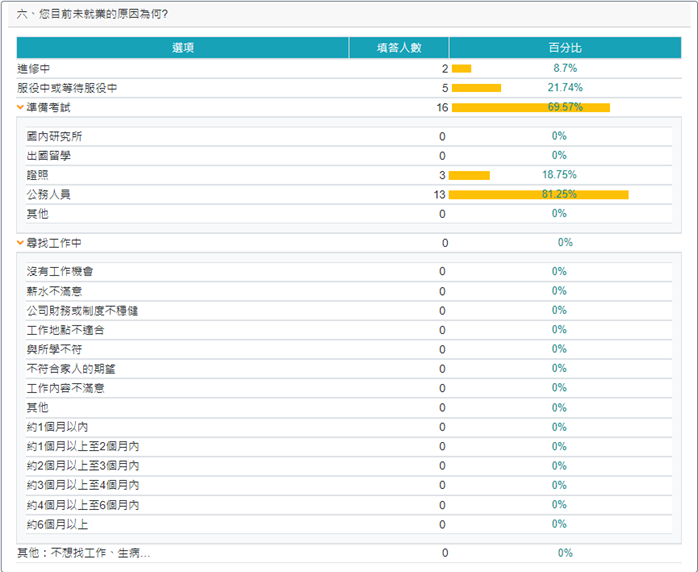Select the 沒有工作機會 sub-item
698x572 pixels.
[x=61, y=272]
